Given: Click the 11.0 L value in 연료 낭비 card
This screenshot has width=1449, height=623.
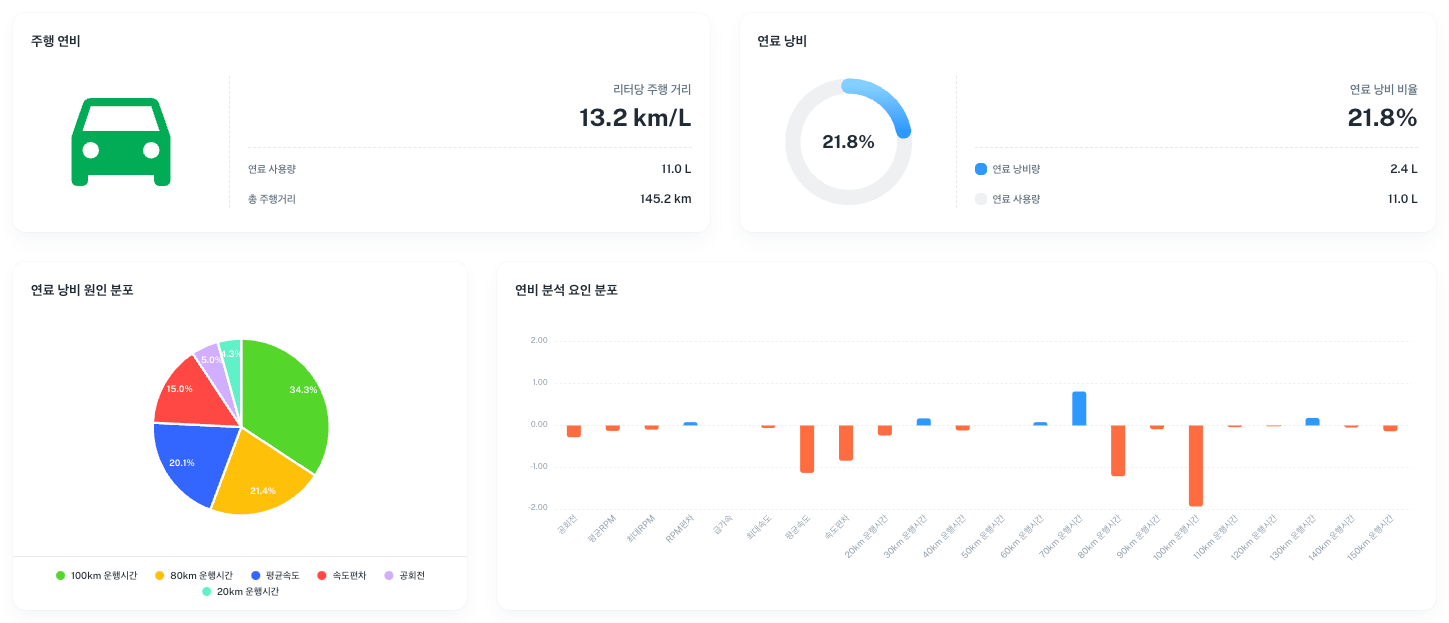Looking at the screenshot, I should 1403,199.
